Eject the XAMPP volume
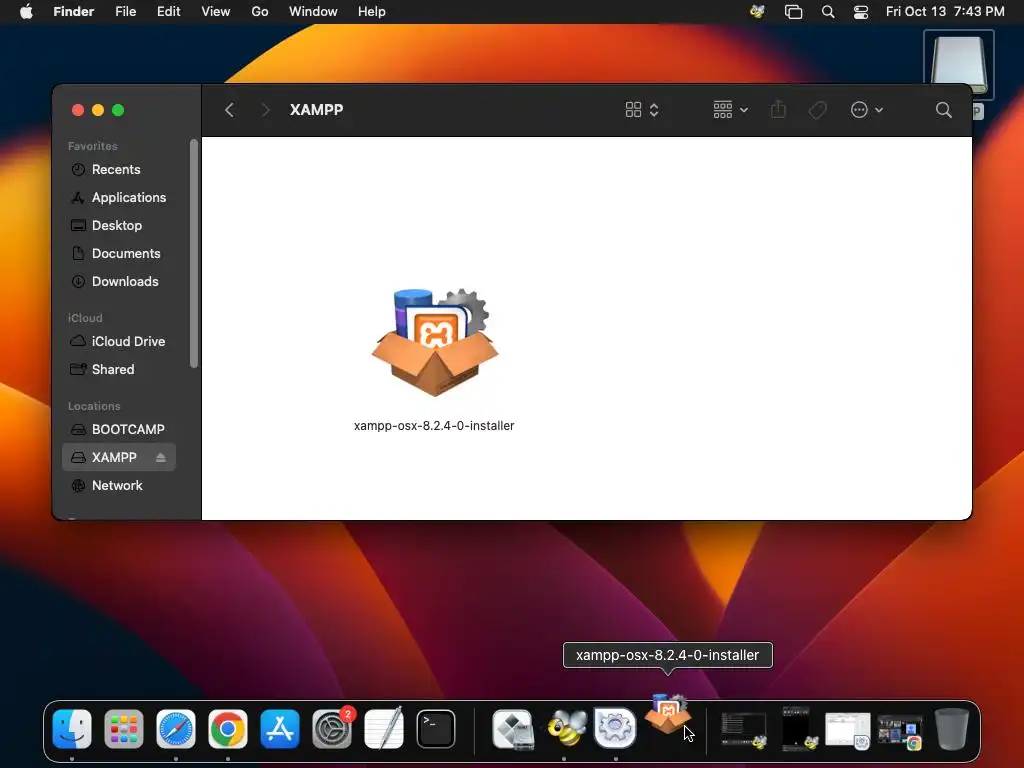 tap(161, 458)
